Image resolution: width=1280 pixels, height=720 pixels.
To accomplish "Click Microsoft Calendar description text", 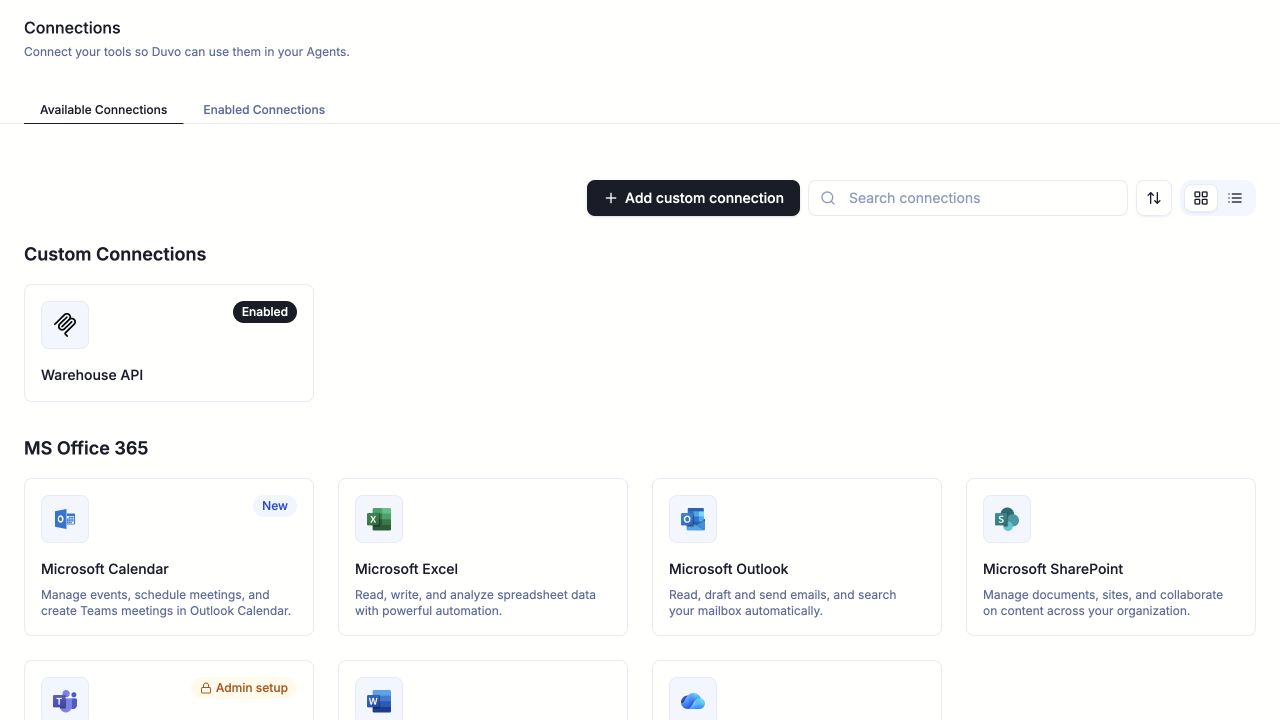I will tap(166, 603).
